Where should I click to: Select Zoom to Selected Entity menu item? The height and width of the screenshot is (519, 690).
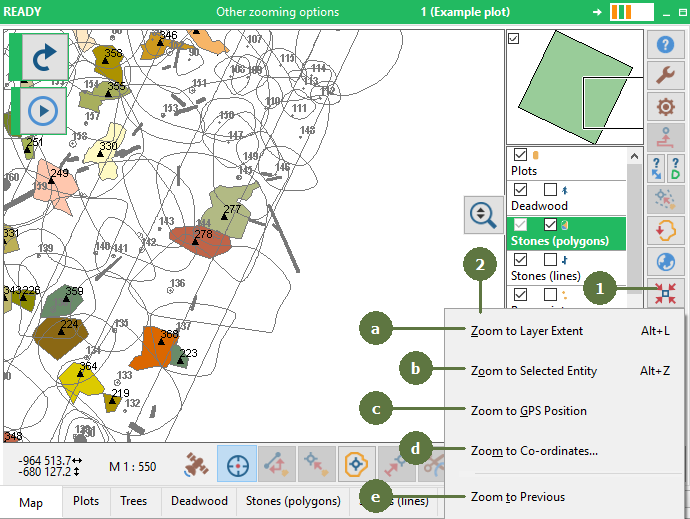tap(533, 371)
